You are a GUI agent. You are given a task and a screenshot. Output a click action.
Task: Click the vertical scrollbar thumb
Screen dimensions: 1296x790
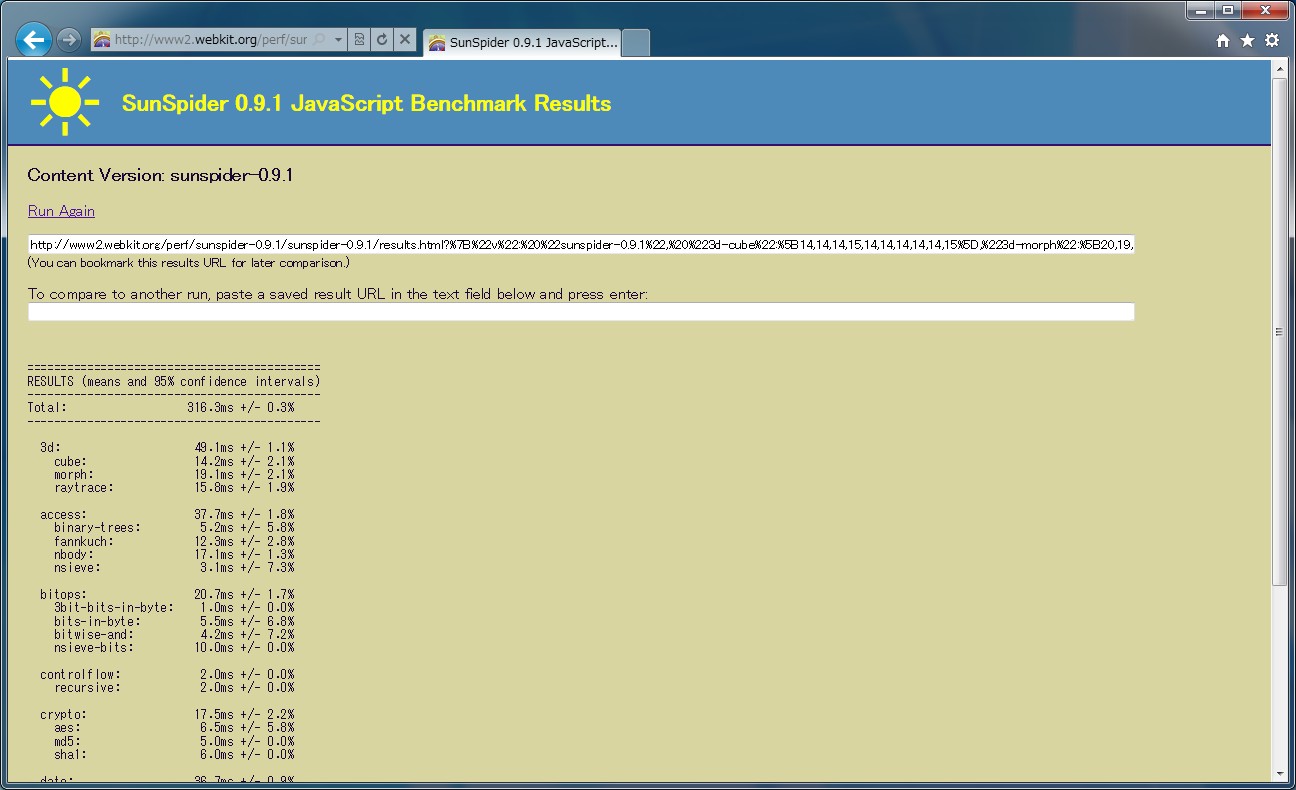[1279, 331]
